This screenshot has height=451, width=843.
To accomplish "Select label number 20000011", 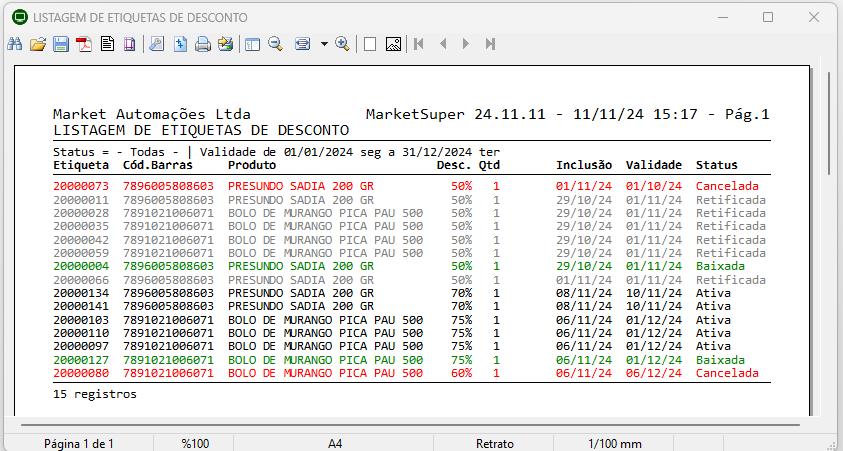I will coord(81,200).
